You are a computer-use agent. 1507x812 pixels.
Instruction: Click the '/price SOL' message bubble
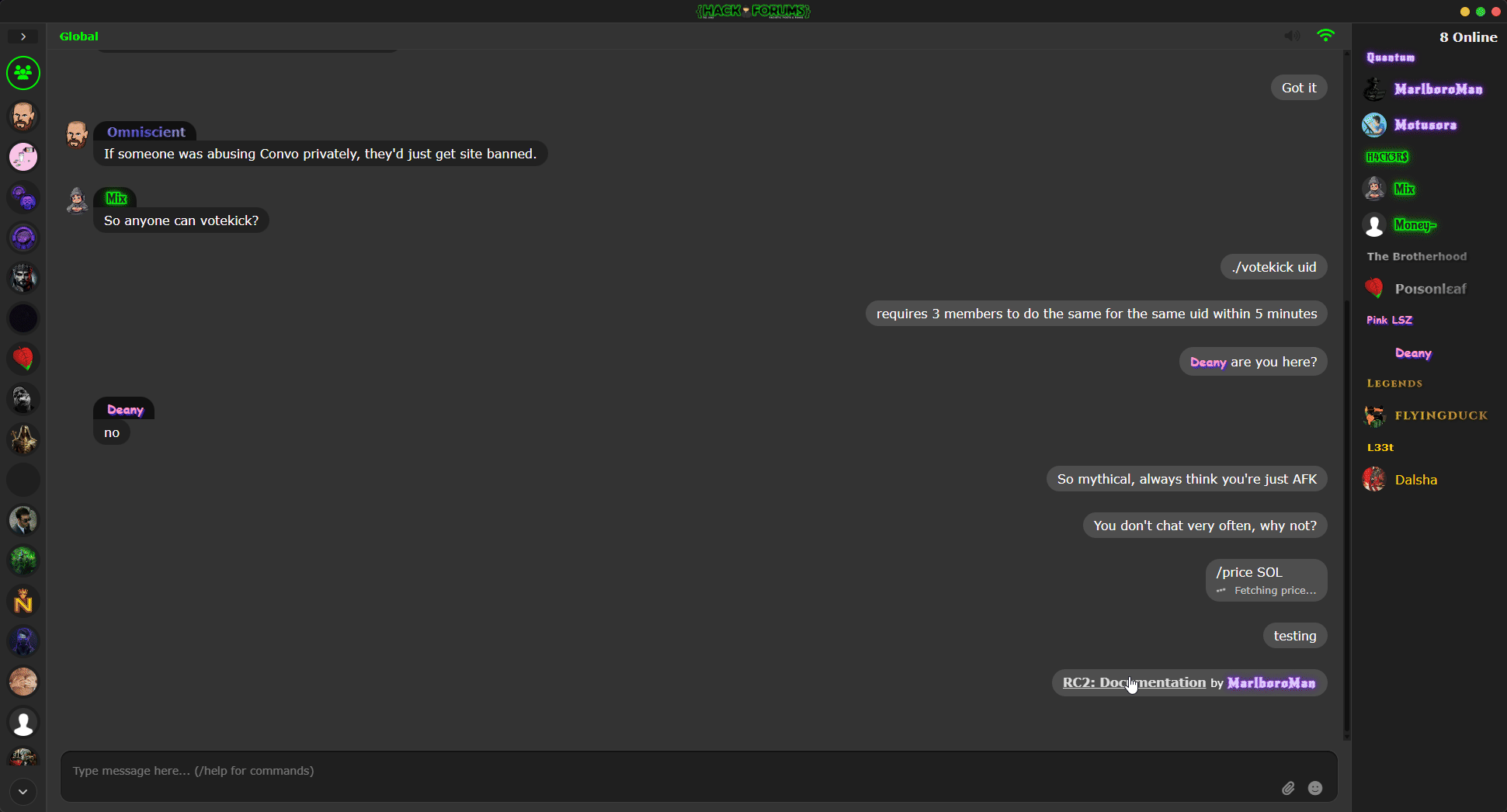tap(1266, 580)
